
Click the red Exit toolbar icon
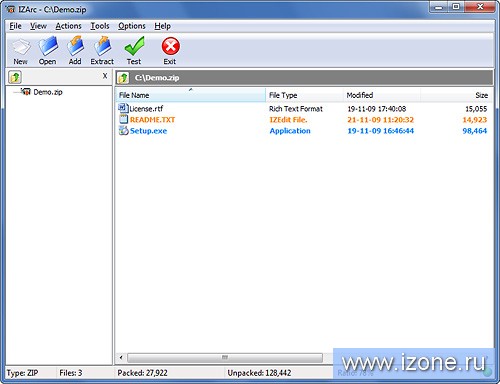click(x=170, y=46)
